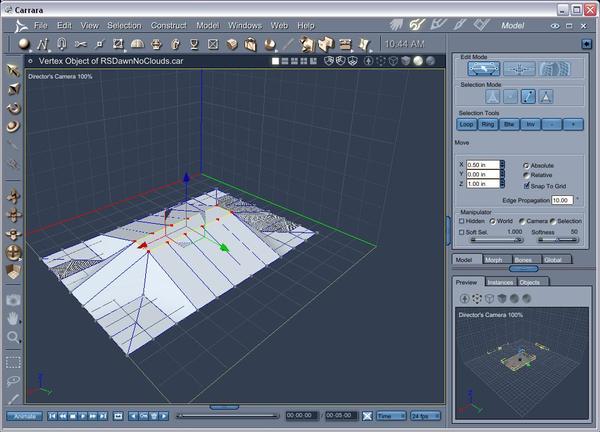Open the File menu
Viewport: 600px width, 432px height.
[40, 26]
